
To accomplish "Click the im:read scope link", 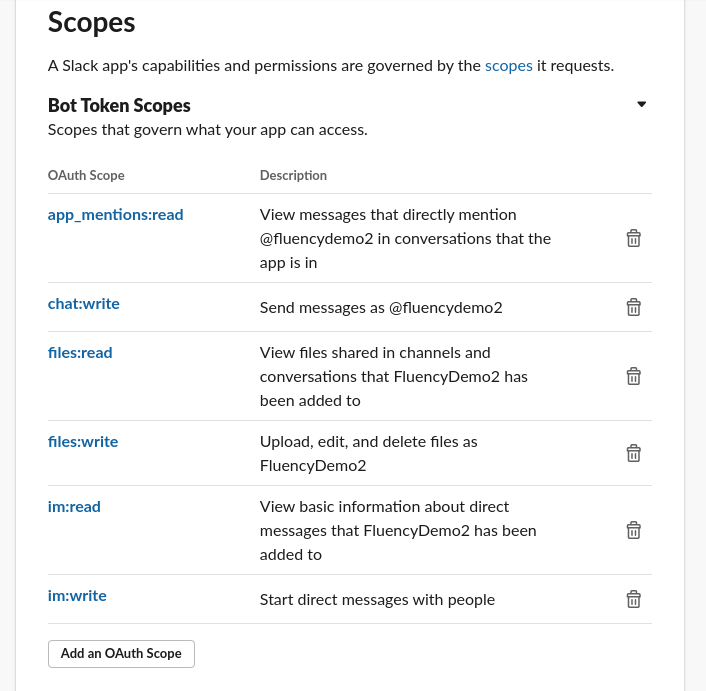I will (x=74, y=507).
